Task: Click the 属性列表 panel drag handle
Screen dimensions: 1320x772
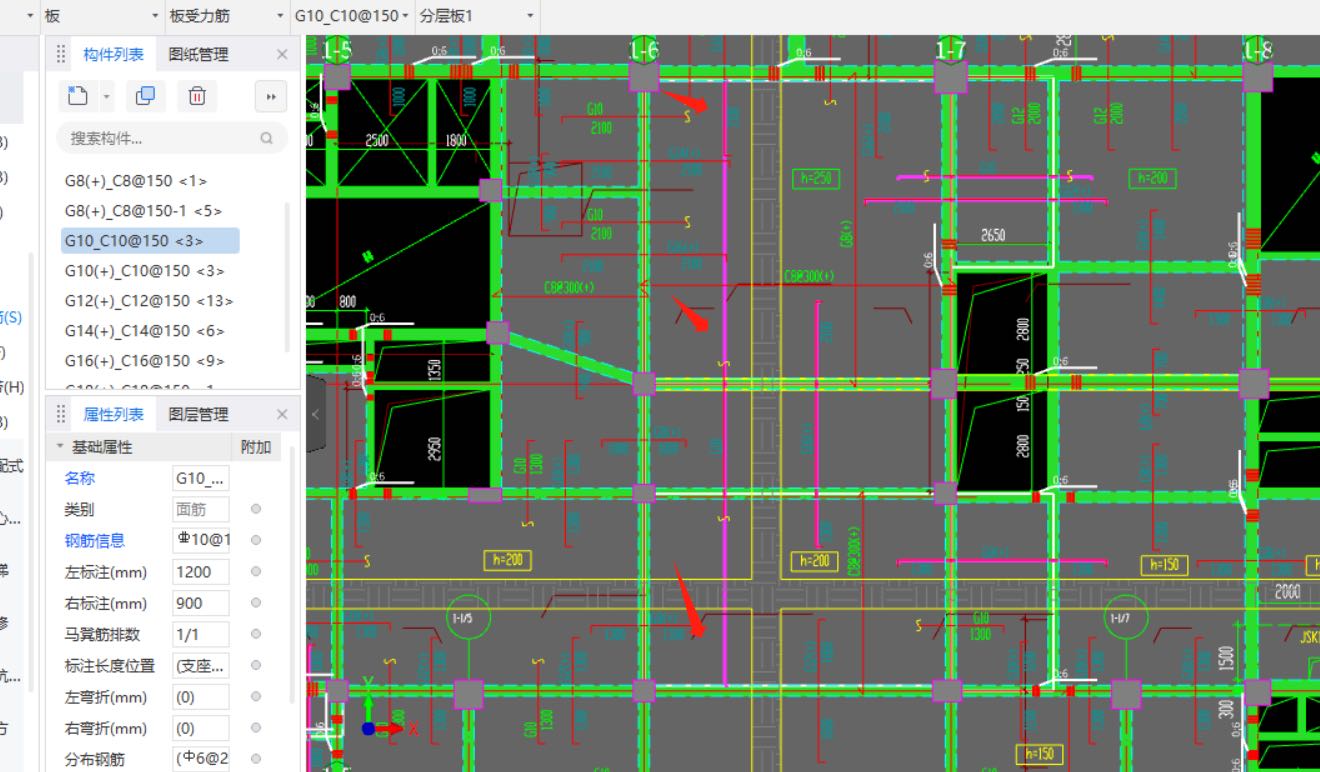Action: click(x=60, y=414)
